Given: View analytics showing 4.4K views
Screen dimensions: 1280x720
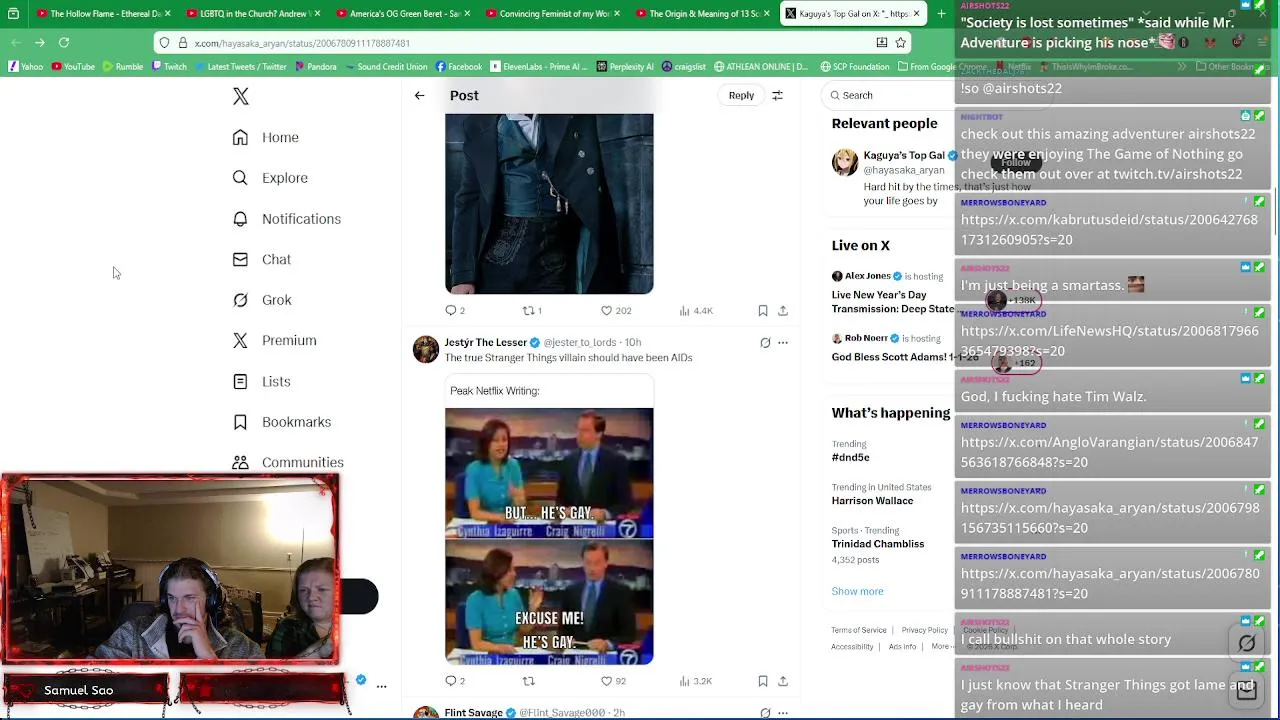Looking at the screenshot, I should click(696, 311).
